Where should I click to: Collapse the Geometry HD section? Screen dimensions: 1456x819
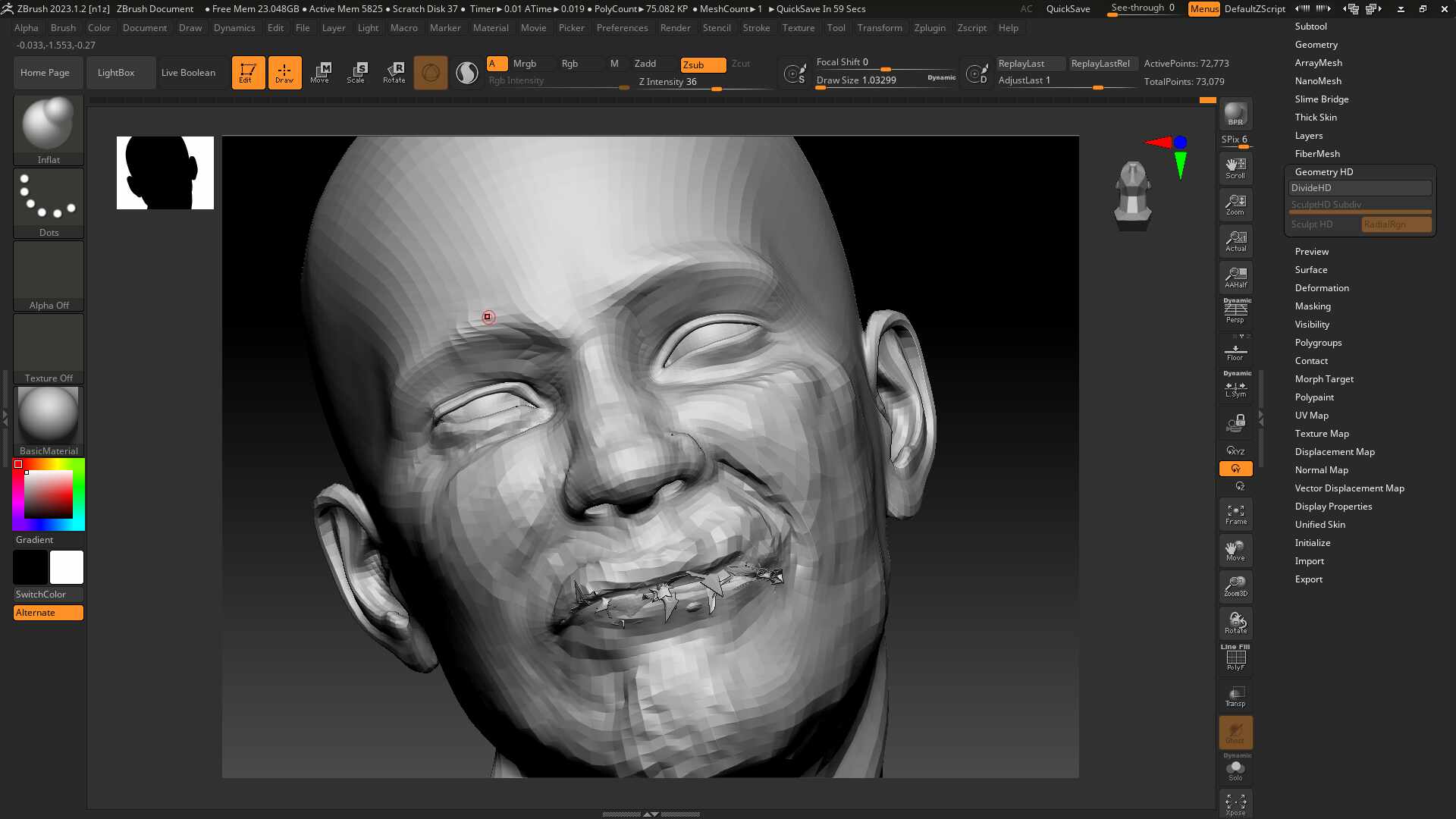pos(1323,172)
